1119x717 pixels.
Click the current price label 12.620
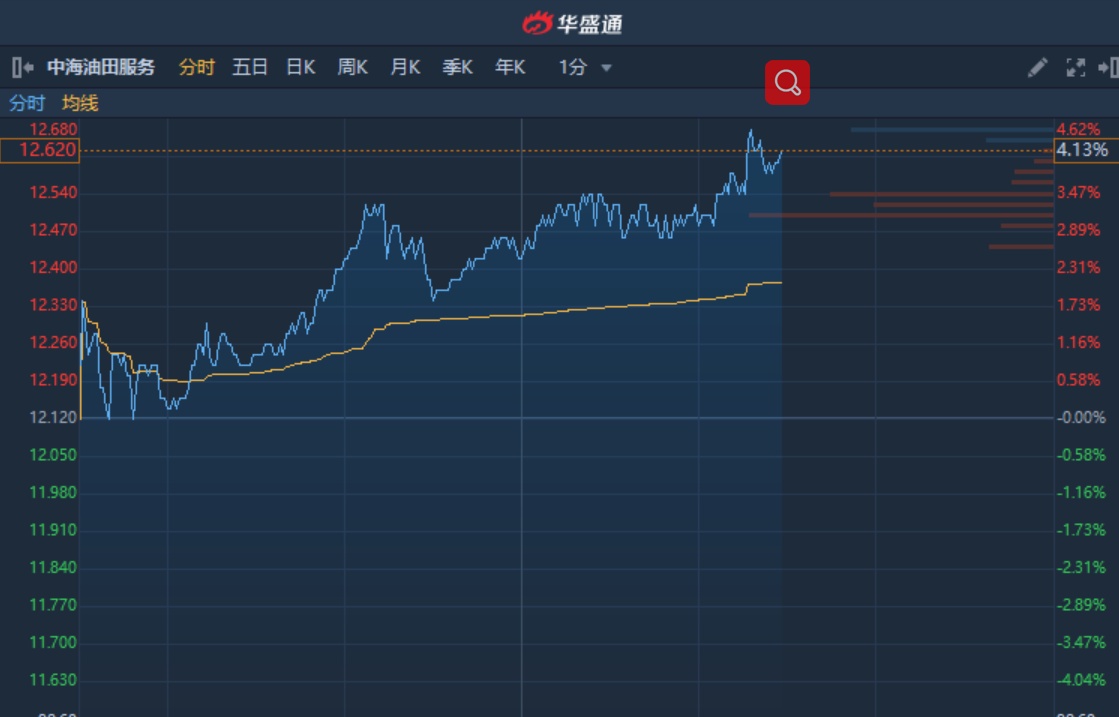click(53, 150)
